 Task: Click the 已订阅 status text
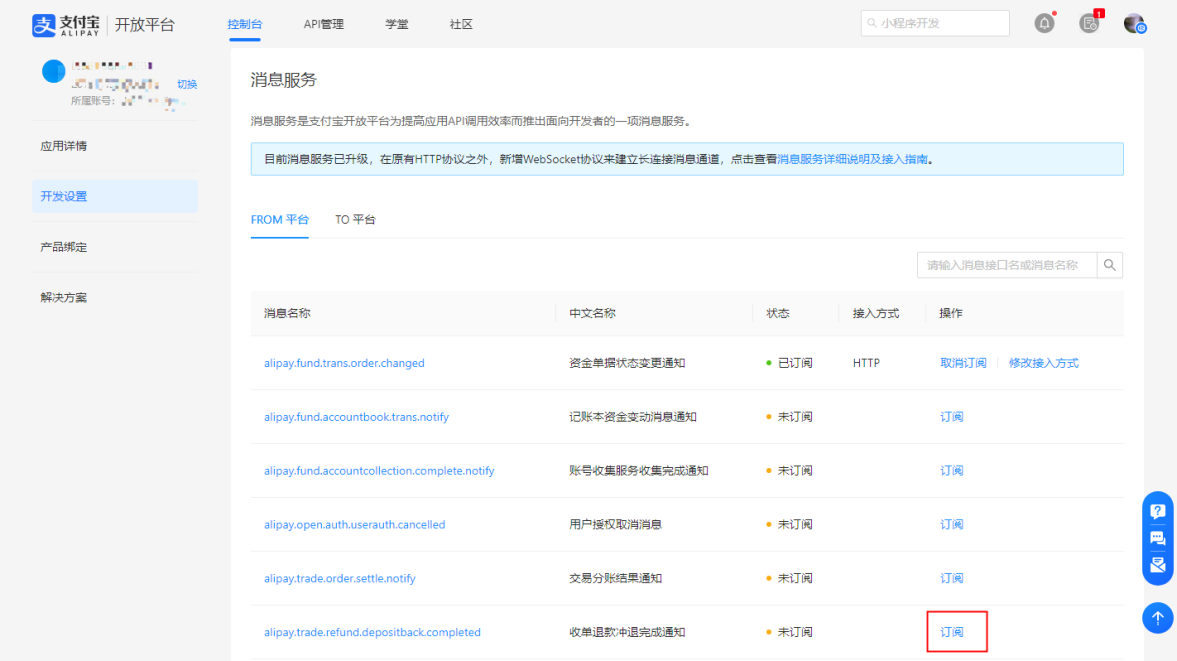pos(795,363)
